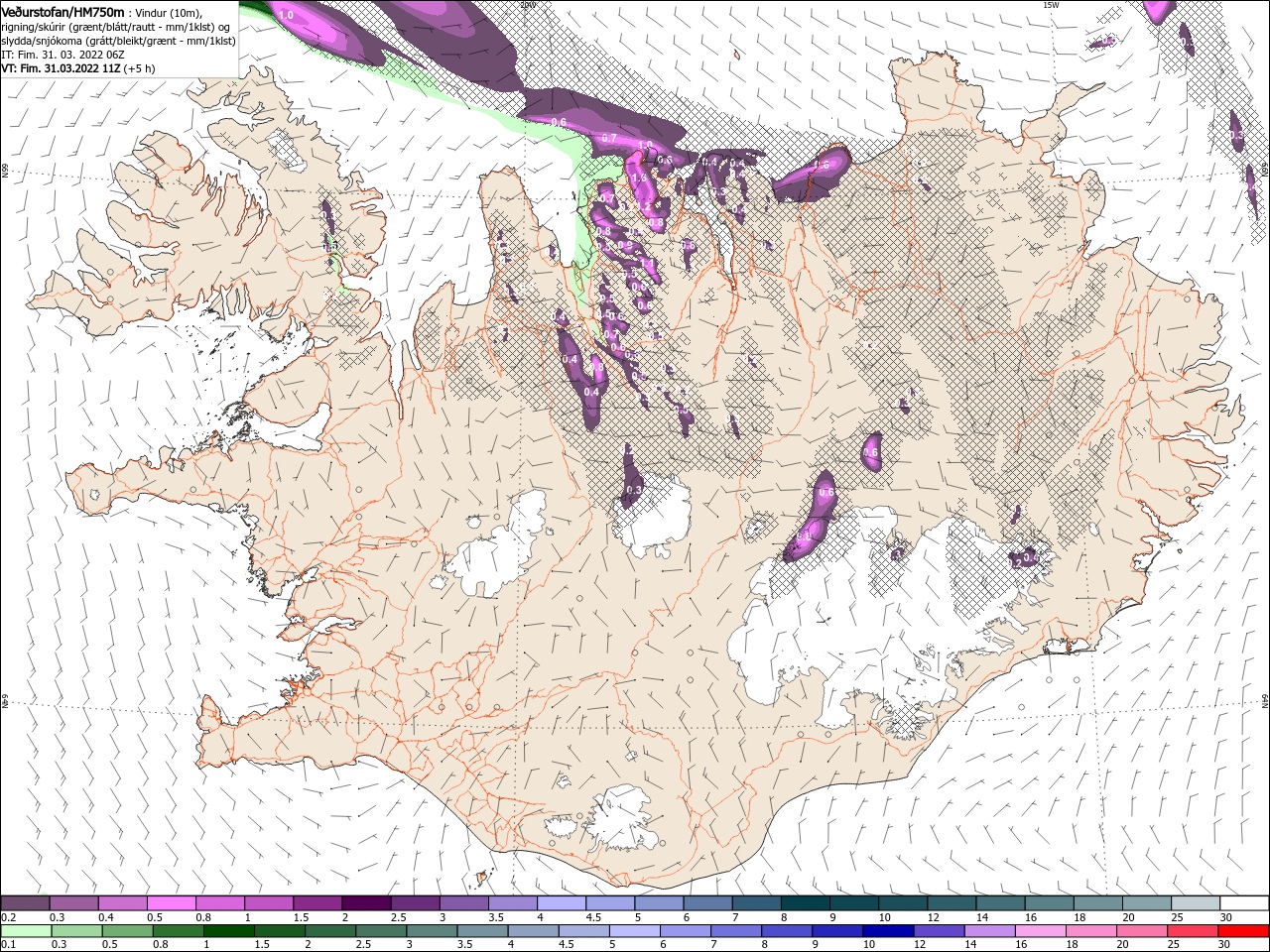The width and height of the screenshot is (1270, 952).
Task: Pick the light pink 16 rain legend swatch
Action: (x=1040, y=931)
